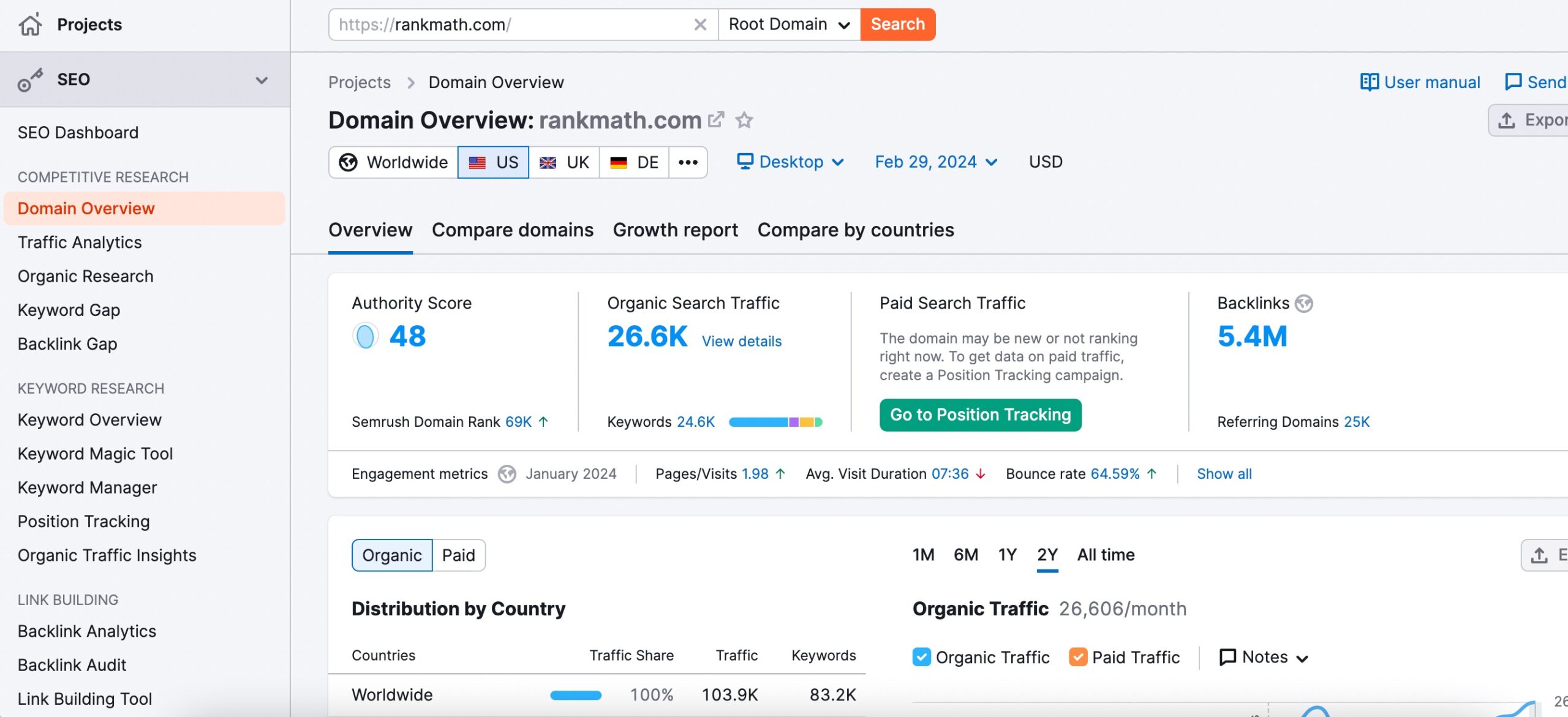Click Keywords 24.6K link
This screenshot has width=1568, height=717.
click(x=696, y=422)
